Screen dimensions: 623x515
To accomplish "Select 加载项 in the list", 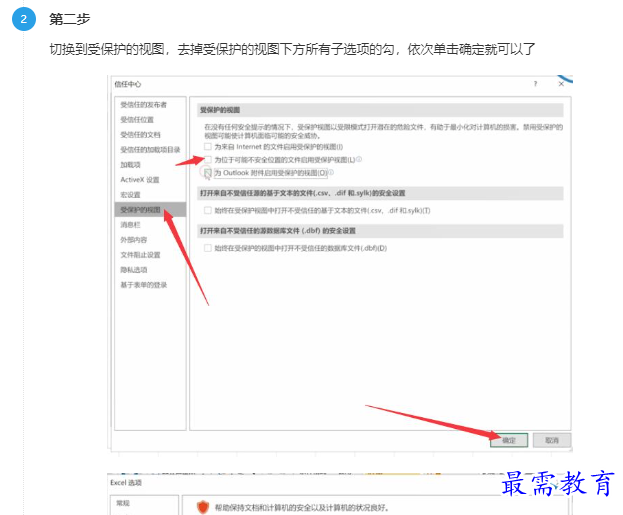I will point(130,165).
